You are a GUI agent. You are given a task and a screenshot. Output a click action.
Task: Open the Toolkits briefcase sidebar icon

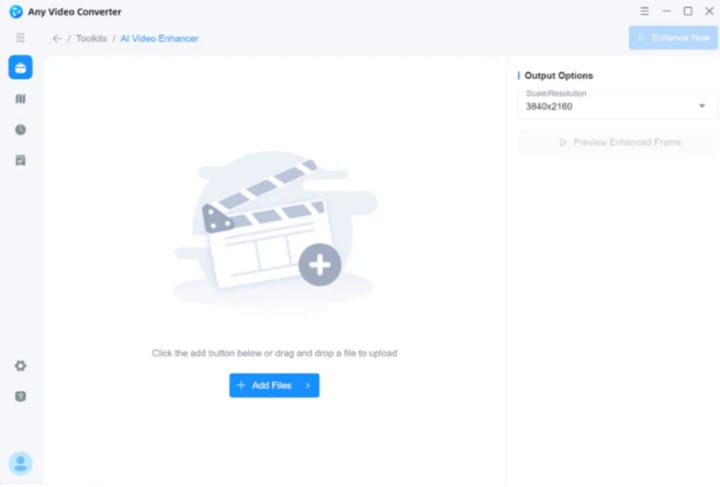pos(20,67)
